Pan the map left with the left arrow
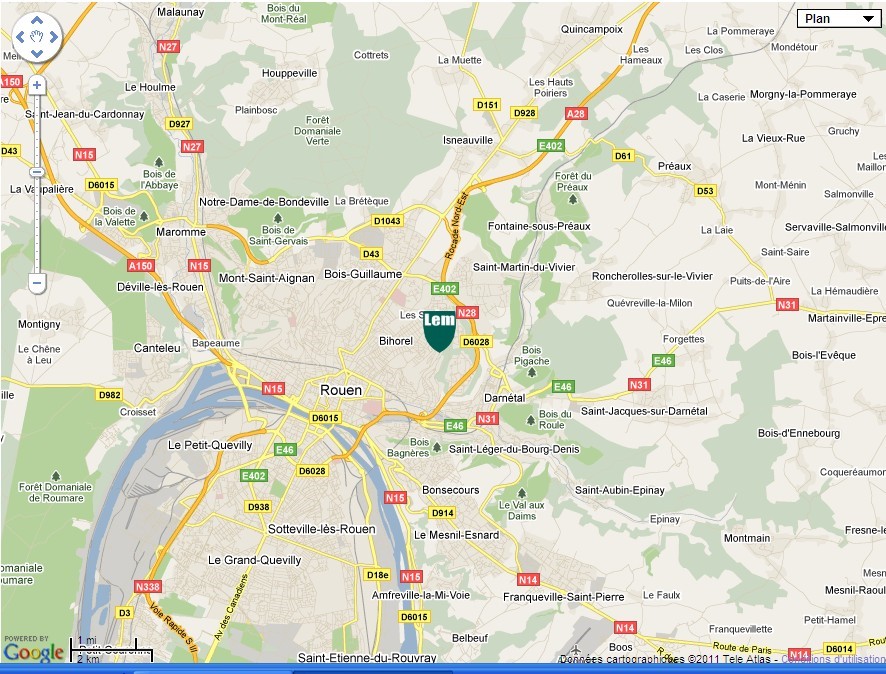 coord(21,37)
